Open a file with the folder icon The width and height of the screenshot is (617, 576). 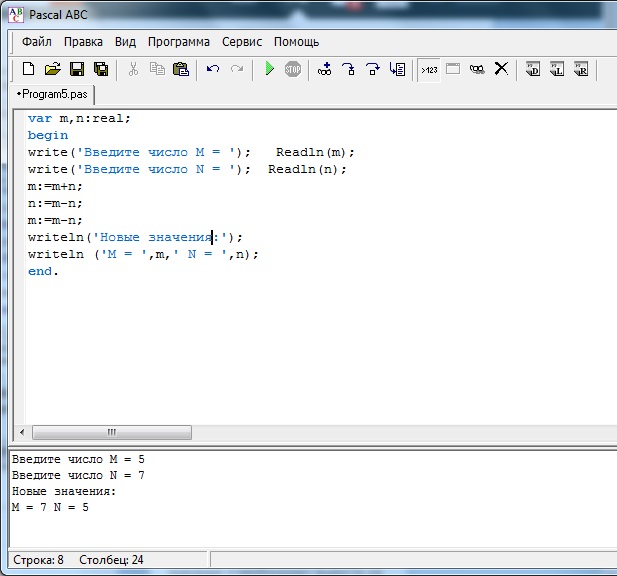[52, 69]
